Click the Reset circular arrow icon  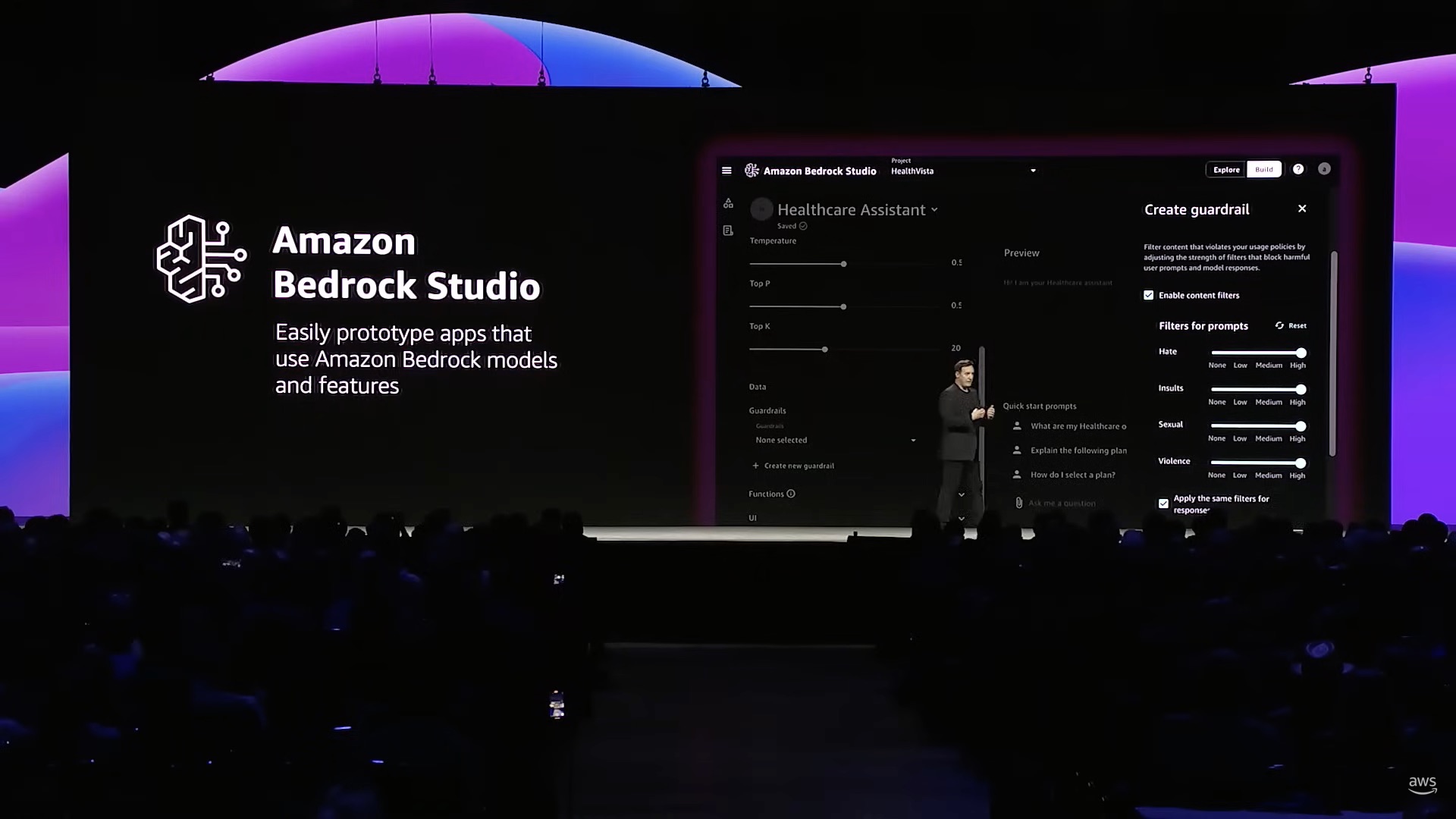pos(1279,325)
